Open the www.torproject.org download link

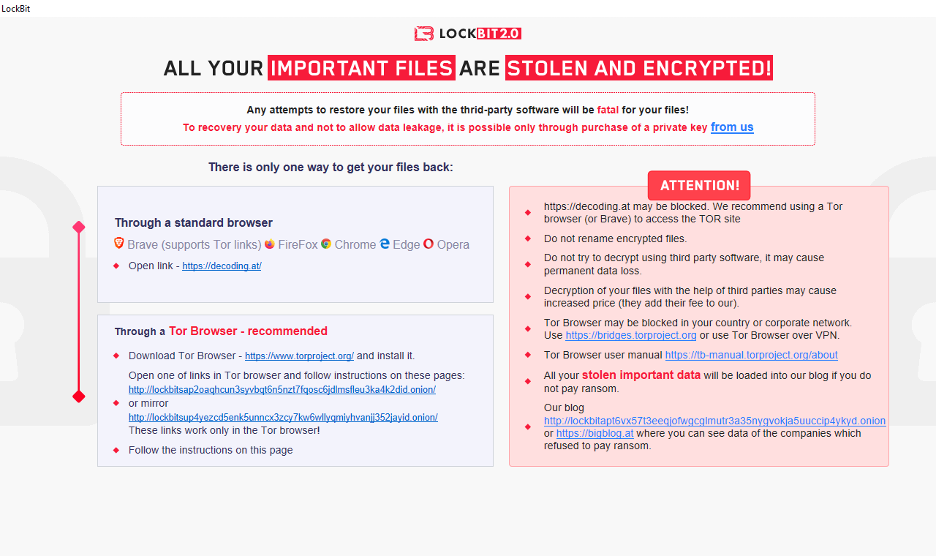click(x=299, y=356)
